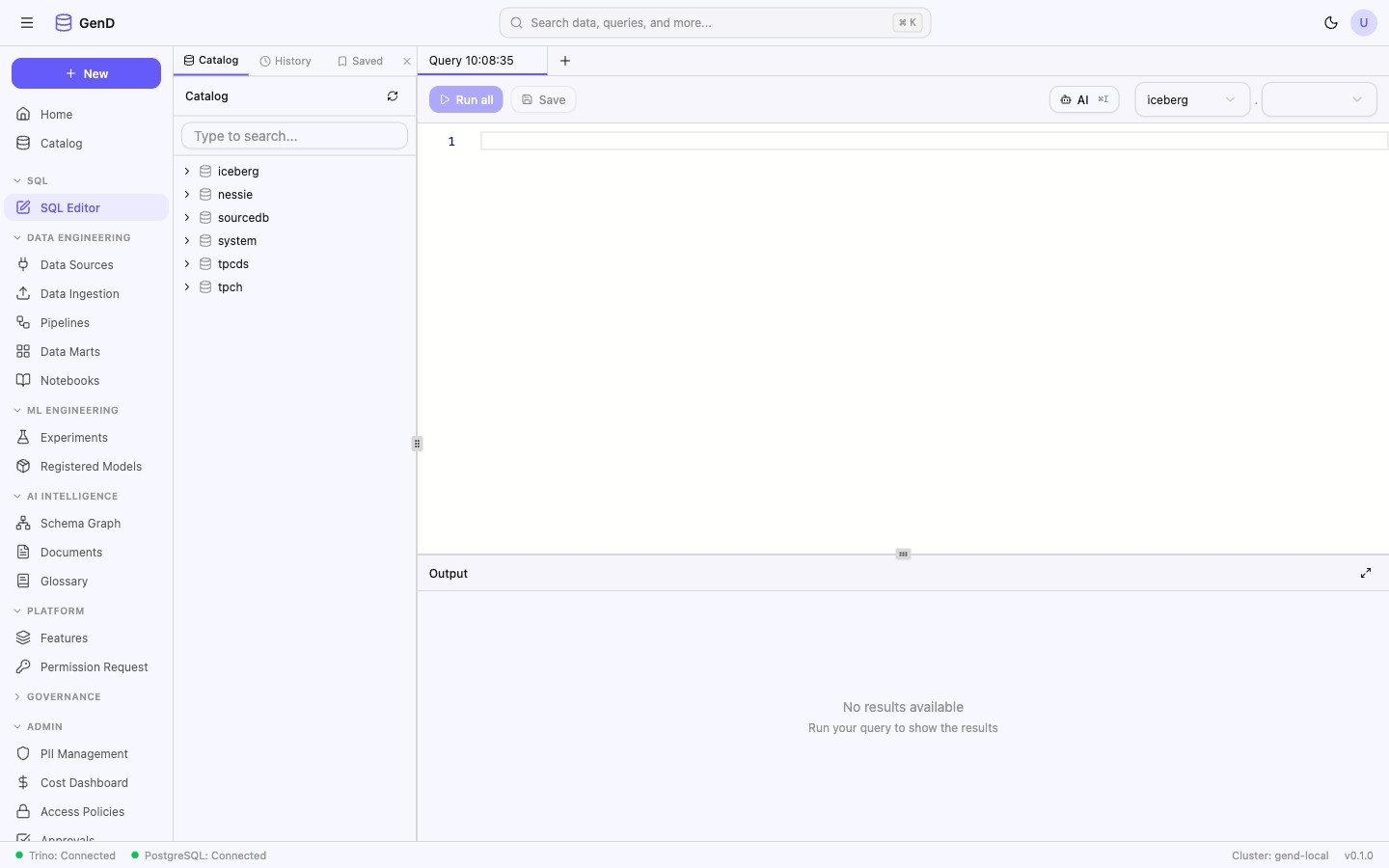The width and height of the screenshot is (1389, 868).
Task: Switch to the History tab
Action: pyautogui.click(x=286, y=60)
